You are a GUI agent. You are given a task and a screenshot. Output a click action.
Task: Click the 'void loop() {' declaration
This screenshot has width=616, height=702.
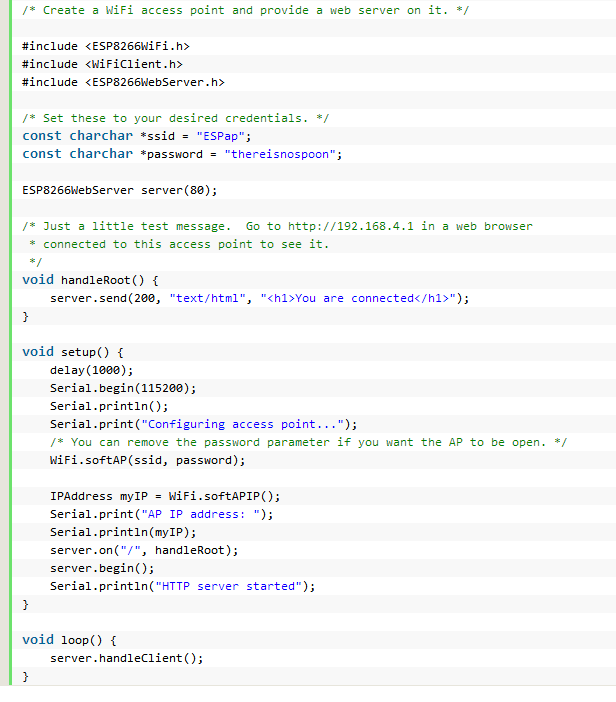click(69, 640)
